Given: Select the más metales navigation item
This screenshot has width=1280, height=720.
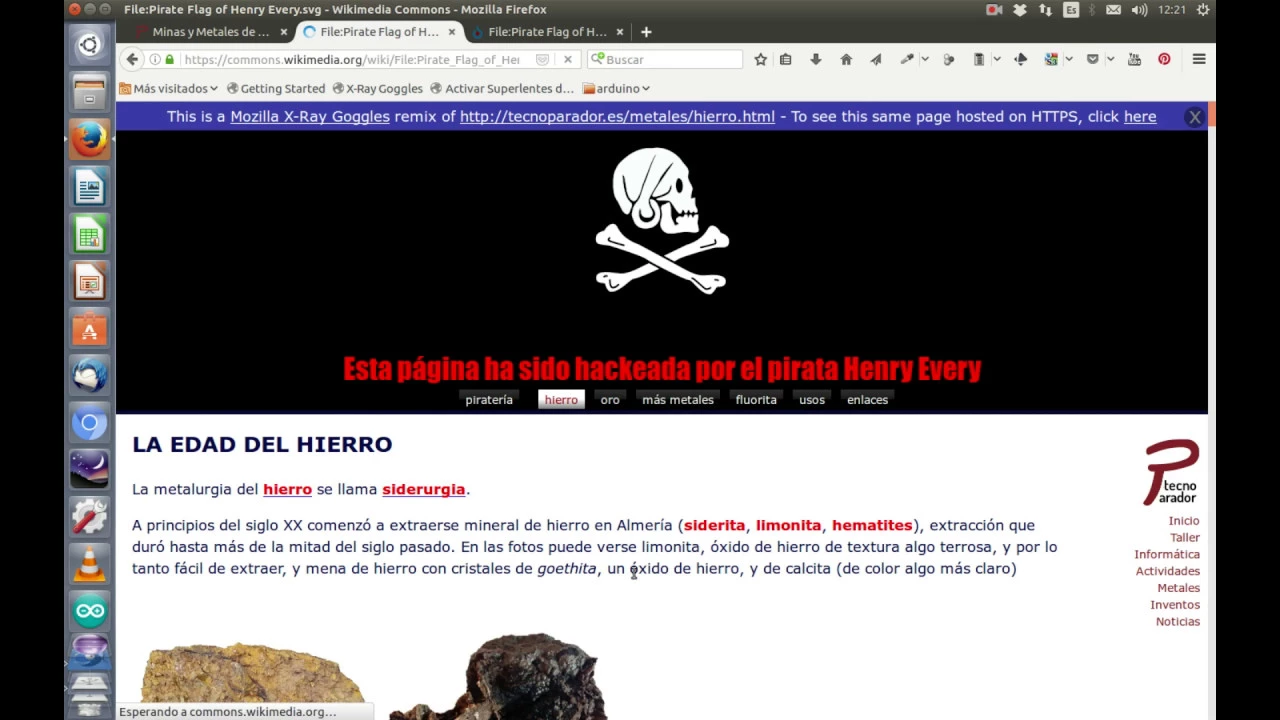Looking at the screenshot, I should [x=678, y=399].
